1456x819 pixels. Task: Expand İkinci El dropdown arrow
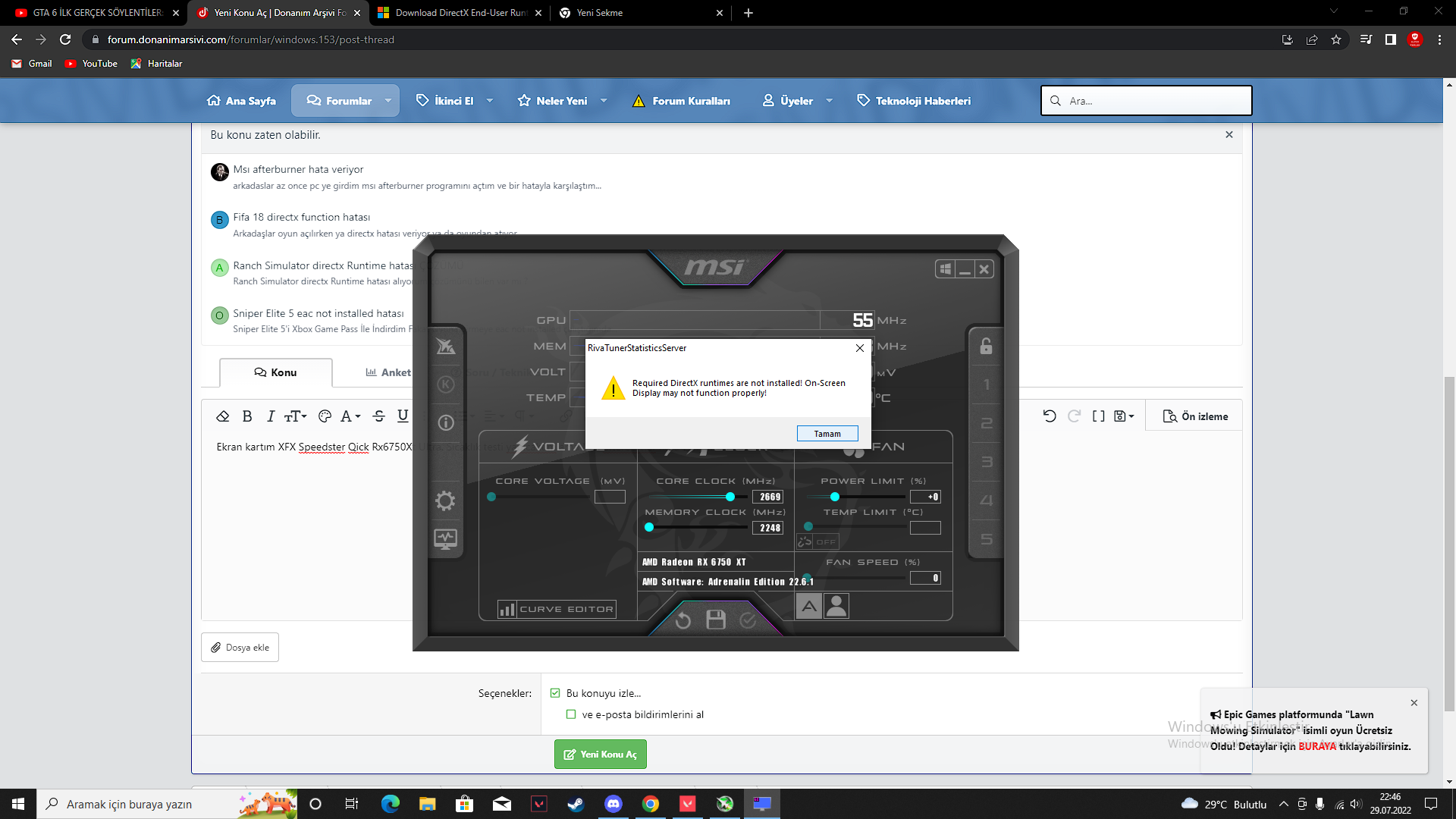tap(490, 101)
